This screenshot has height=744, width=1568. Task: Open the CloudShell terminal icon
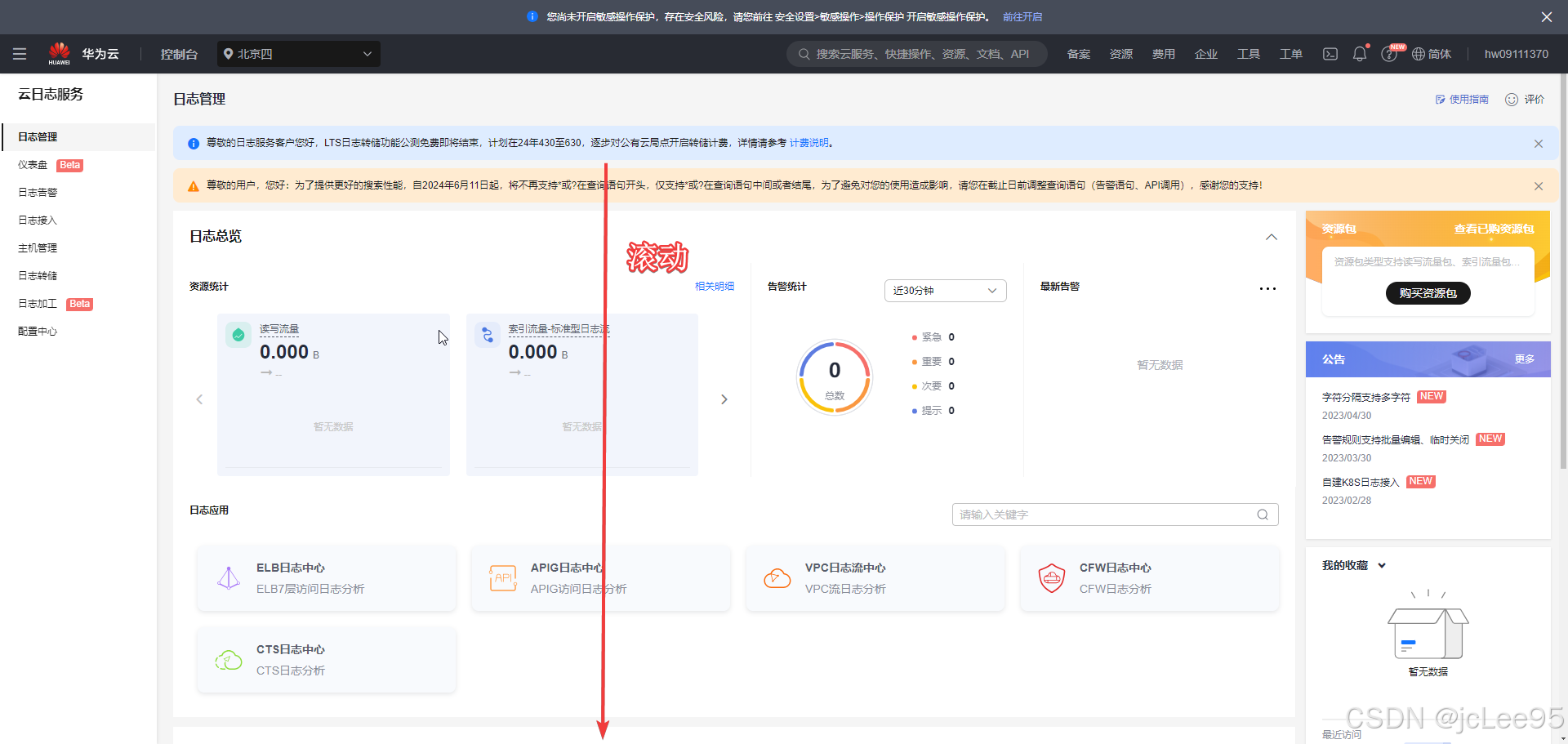point(1330,54)
